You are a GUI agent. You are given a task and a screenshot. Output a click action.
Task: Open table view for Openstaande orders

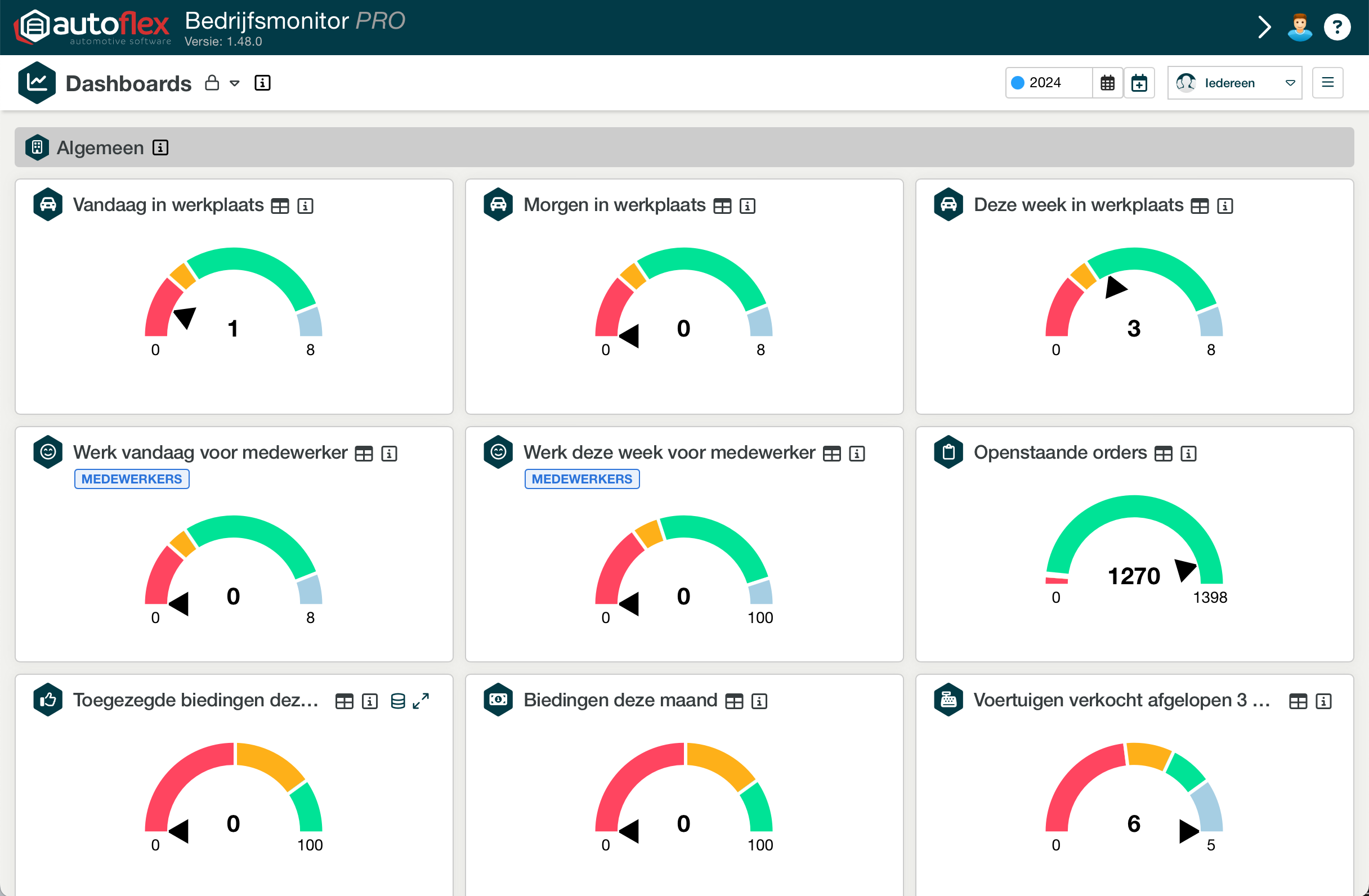click(1163, 454)
